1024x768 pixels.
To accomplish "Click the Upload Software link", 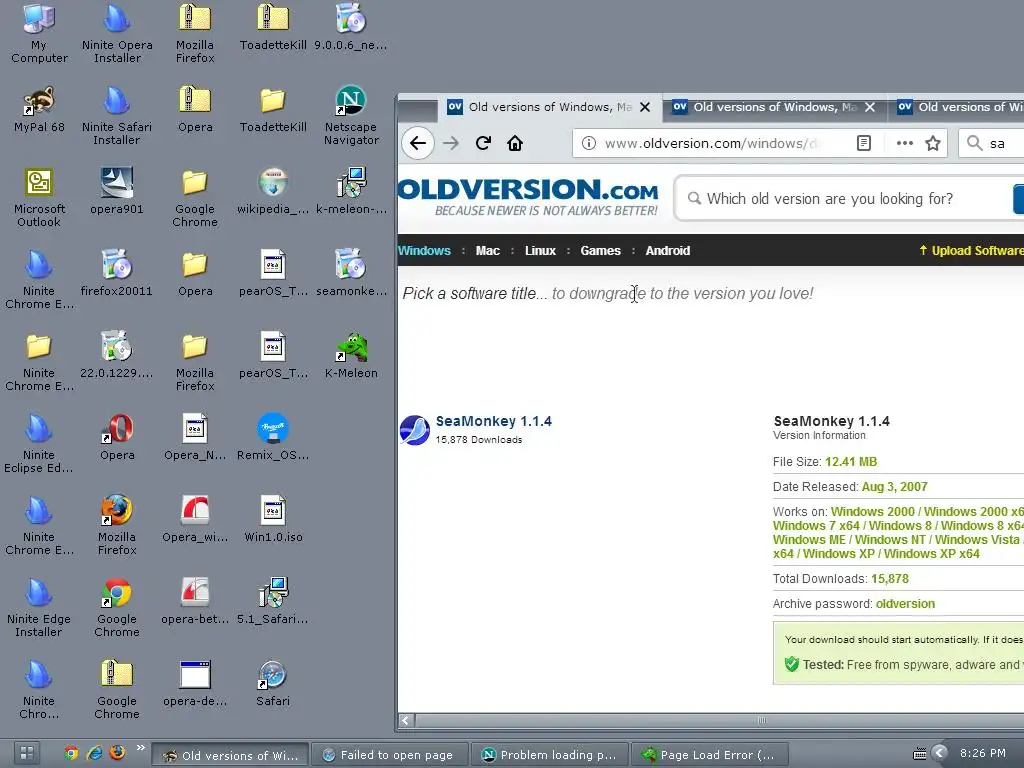I will 972,251.
